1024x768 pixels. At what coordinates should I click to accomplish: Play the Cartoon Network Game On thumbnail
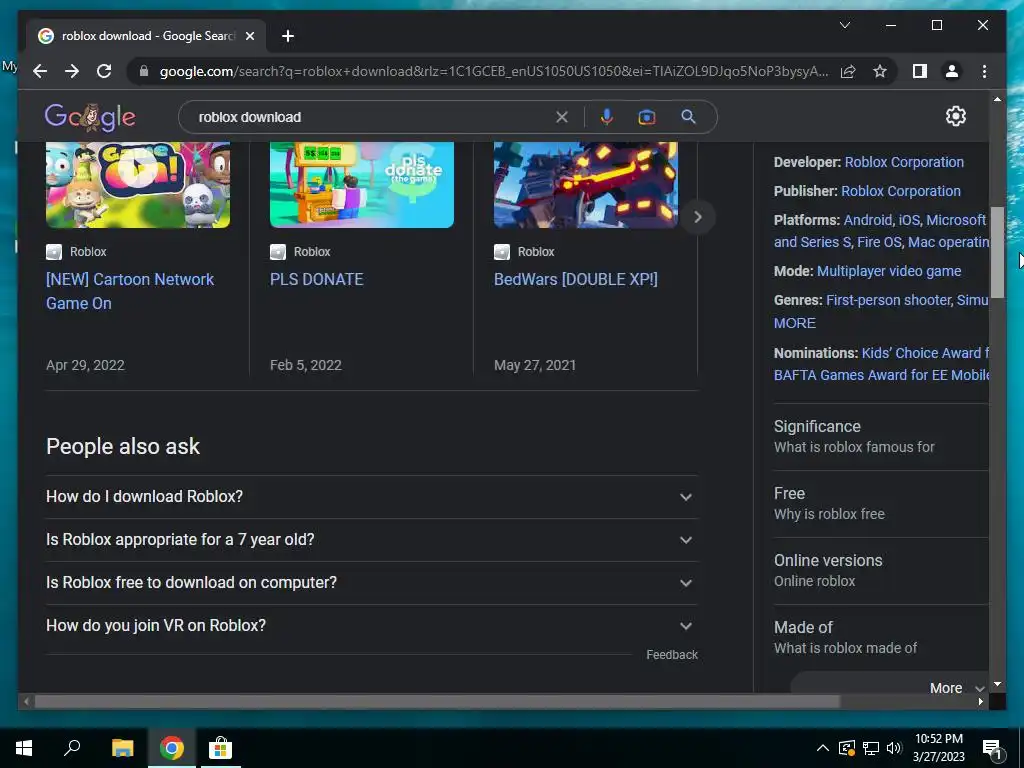pos(138,185)
